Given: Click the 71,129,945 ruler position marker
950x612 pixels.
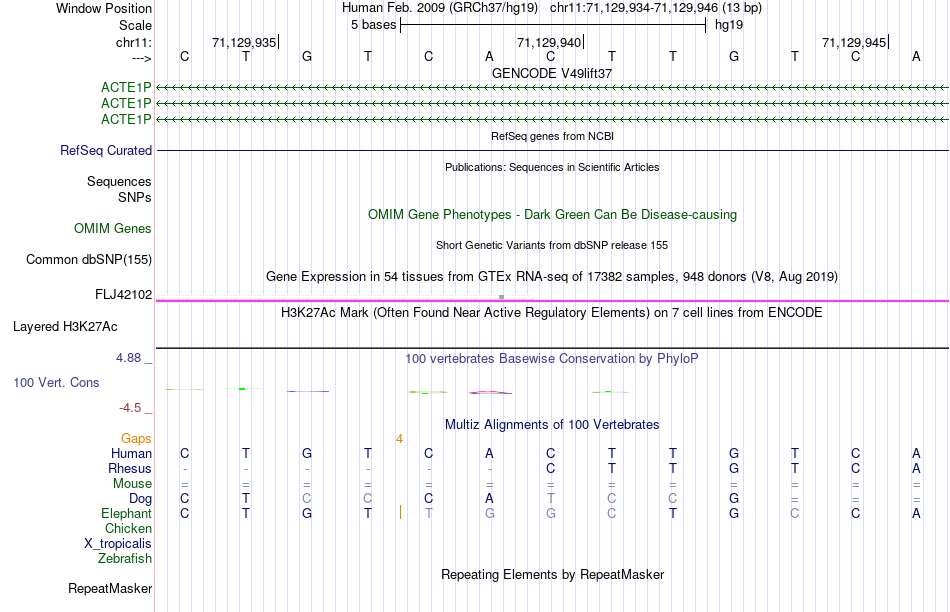Looking at the screenshot, I should (854, 42).
